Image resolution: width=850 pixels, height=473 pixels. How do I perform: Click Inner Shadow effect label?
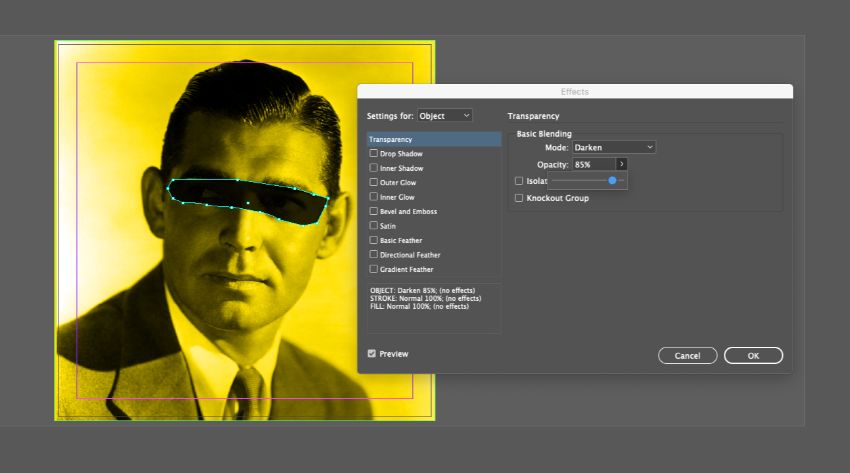(x=402, y=169)
